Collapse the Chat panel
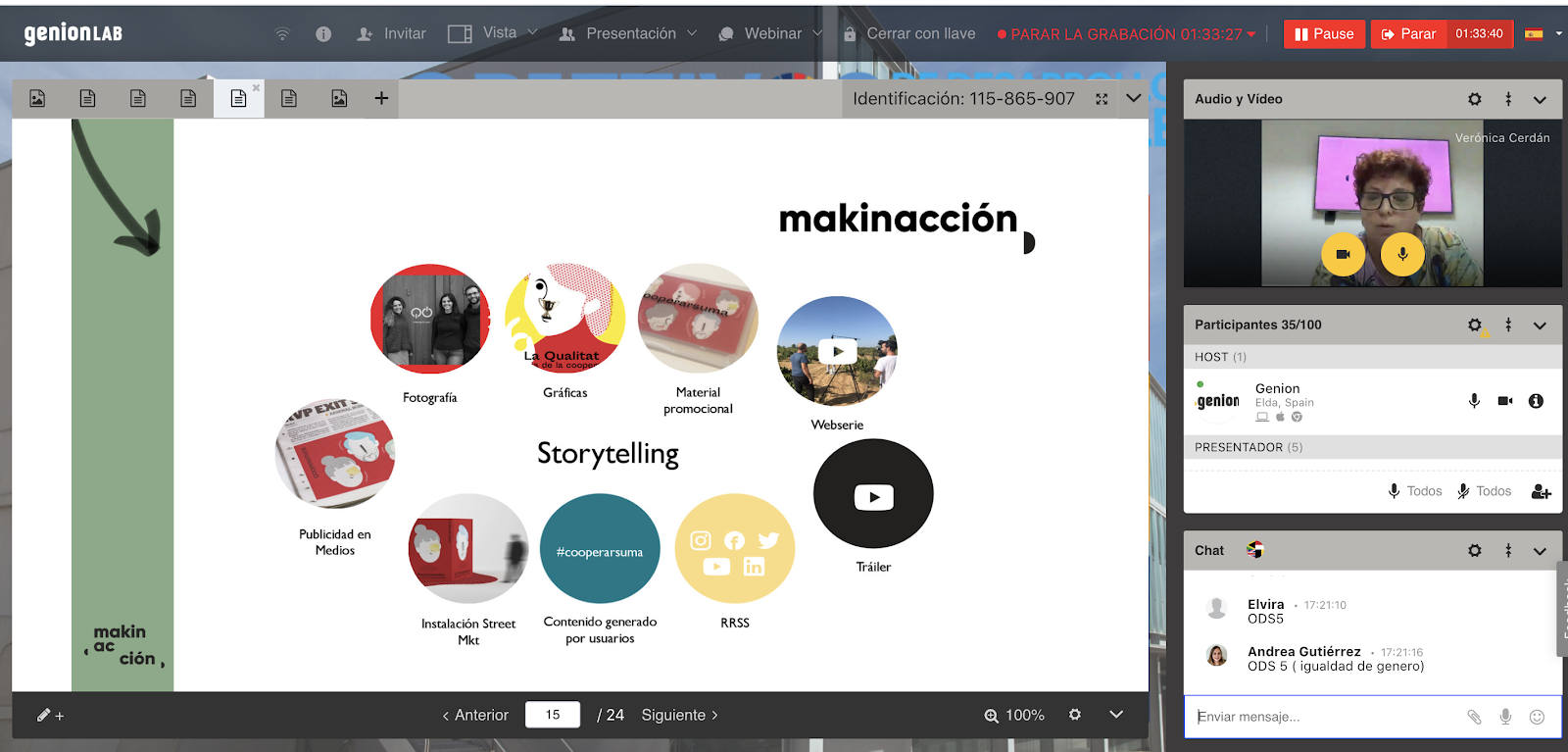 1540,551
